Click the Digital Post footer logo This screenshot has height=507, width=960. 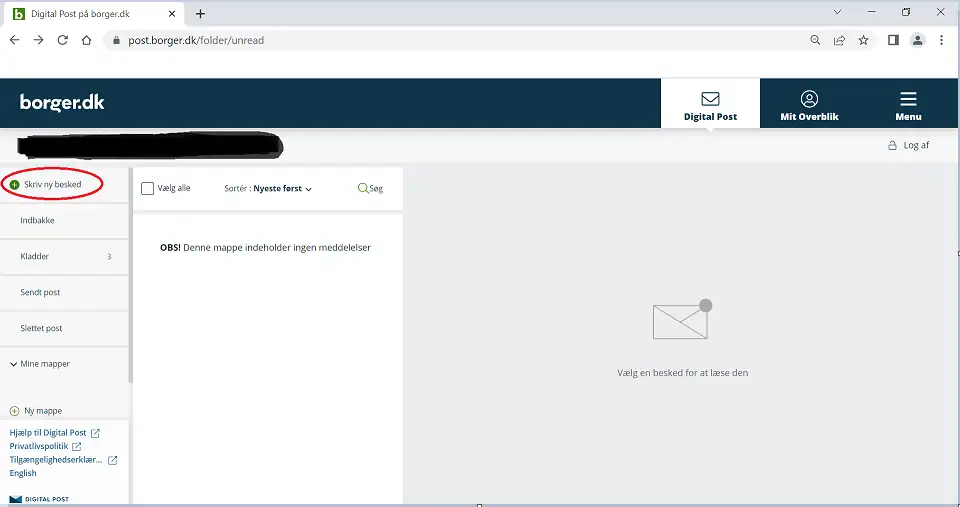pyautogui.click(x=39, y=500)
